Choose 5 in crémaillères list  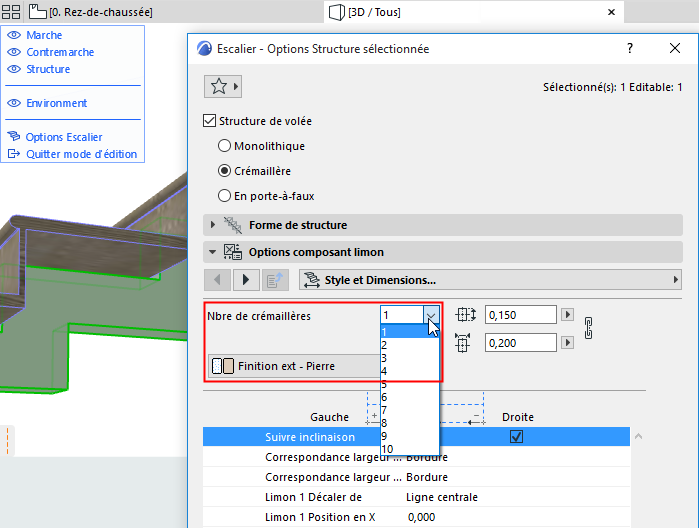pos(410,384)
